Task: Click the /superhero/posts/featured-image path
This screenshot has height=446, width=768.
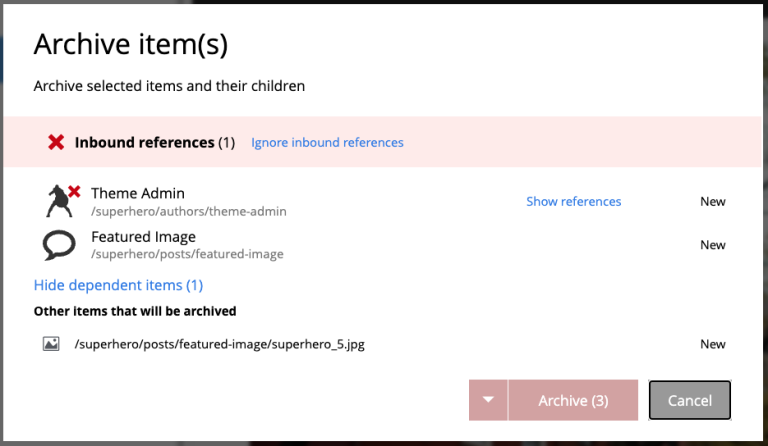Action: 187,254
